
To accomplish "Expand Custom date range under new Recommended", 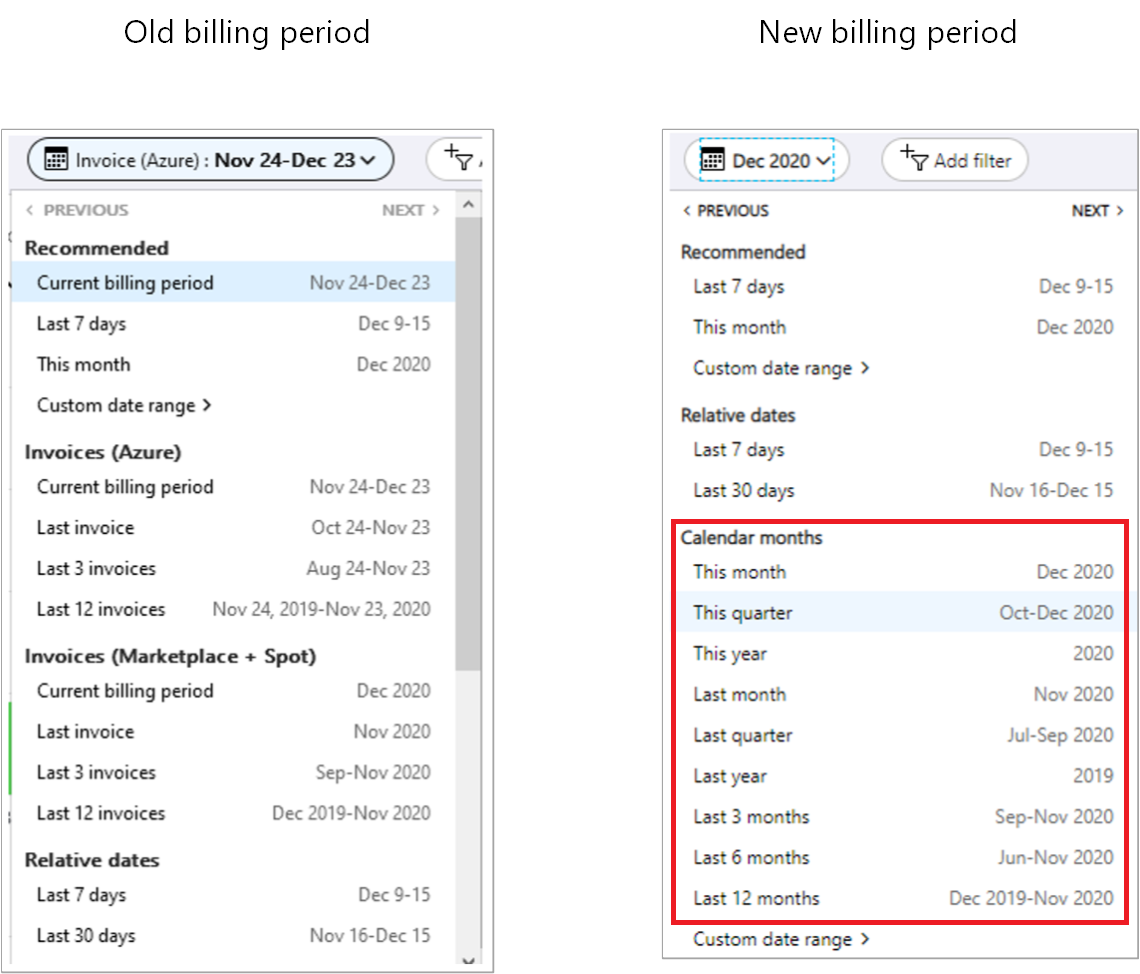I will [x=782, y=369].
